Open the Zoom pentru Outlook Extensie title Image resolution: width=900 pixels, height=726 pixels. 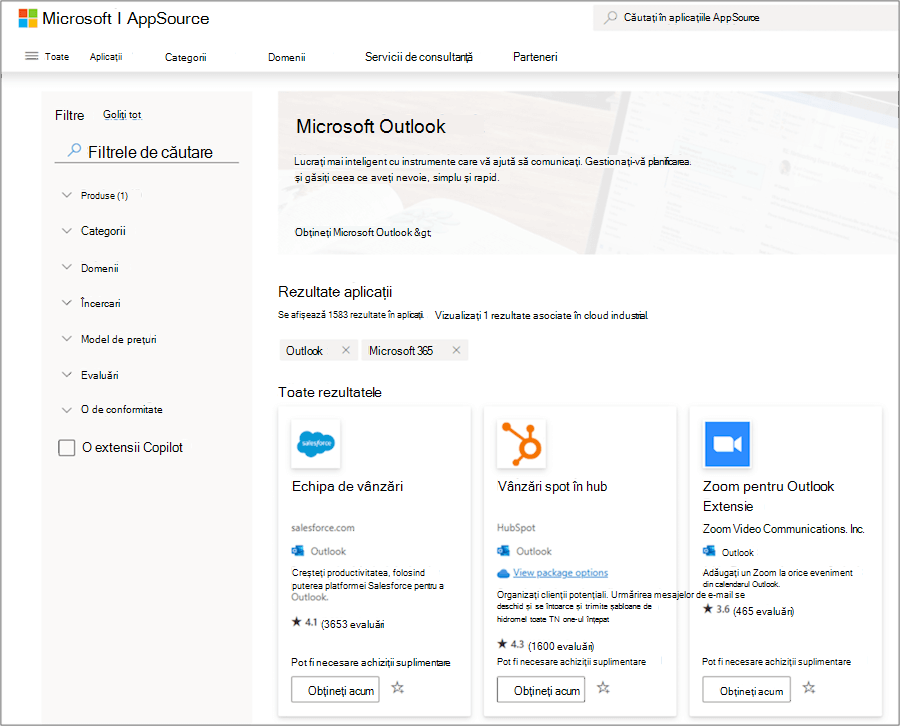768,496
